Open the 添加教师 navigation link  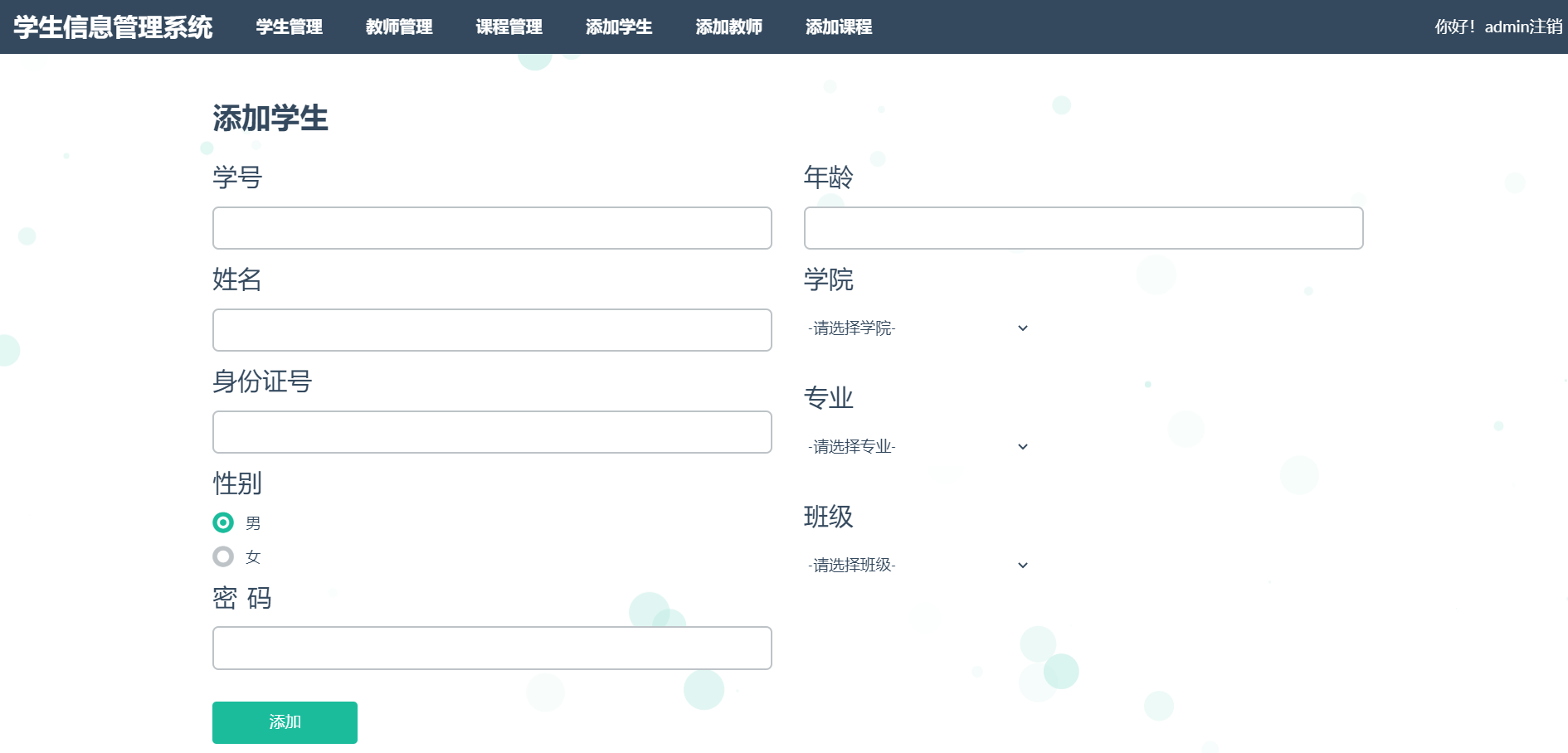[x=728, y=27]
